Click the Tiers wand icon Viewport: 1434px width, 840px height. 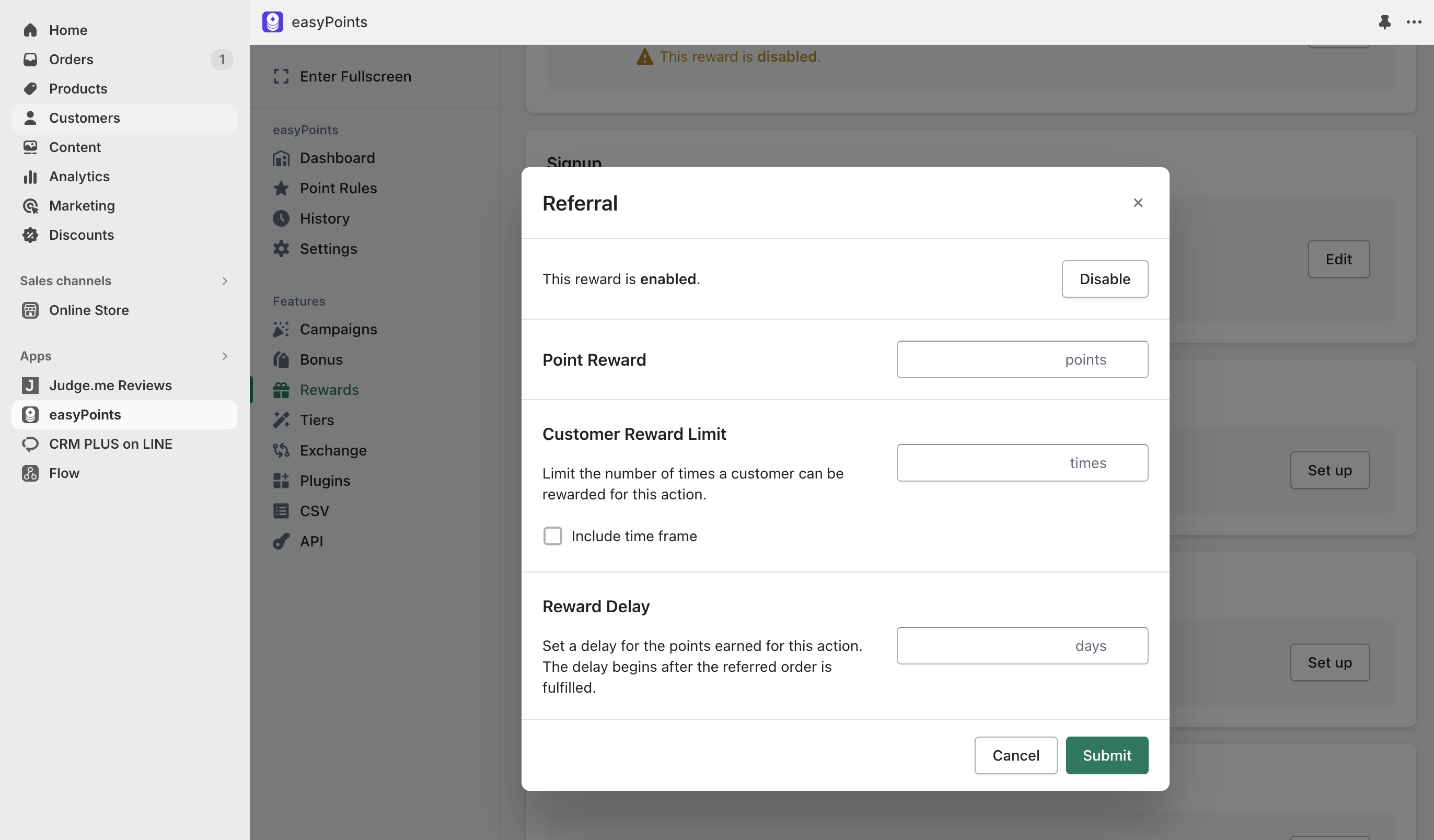281,419
